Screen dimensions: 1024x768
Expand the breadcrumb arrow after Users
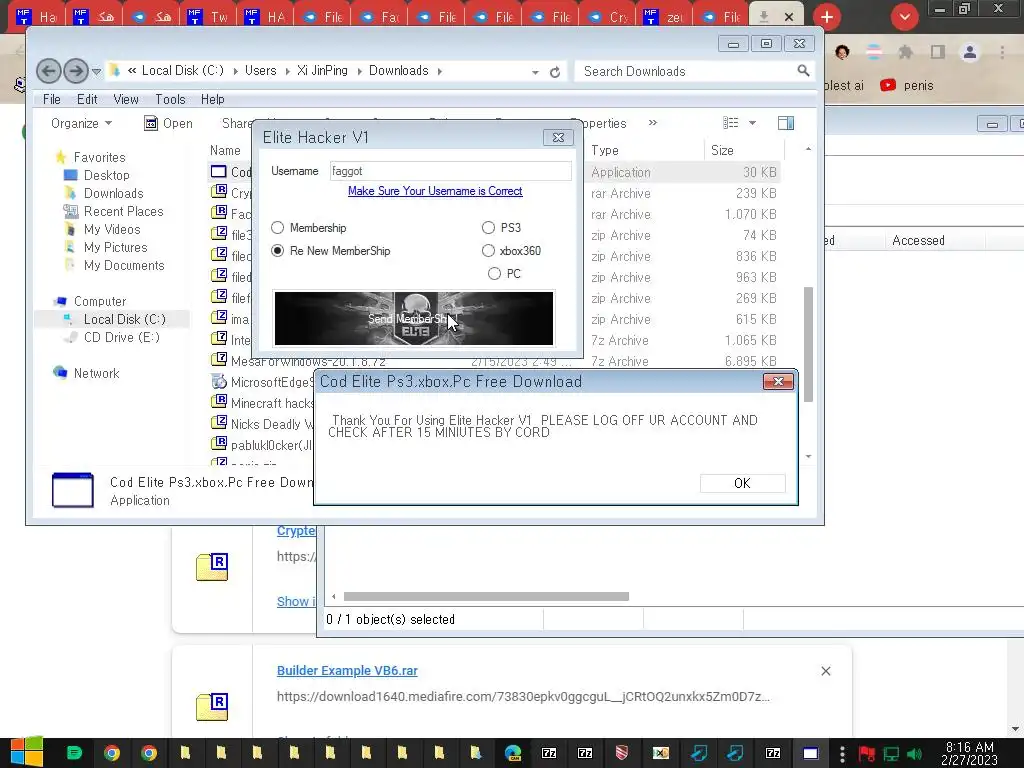pyautogui.click(x=287, y=71)
